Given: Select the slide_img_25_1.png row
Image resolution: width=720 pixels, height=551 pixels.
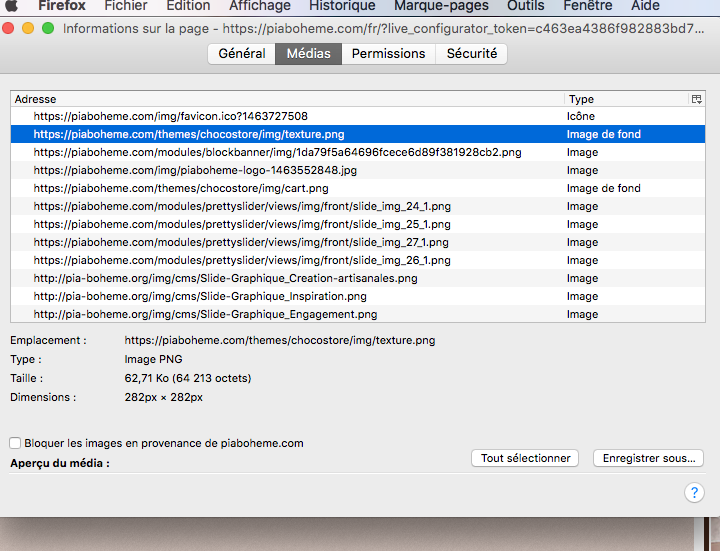Looking at the screenshot, I should coord(358,224).
